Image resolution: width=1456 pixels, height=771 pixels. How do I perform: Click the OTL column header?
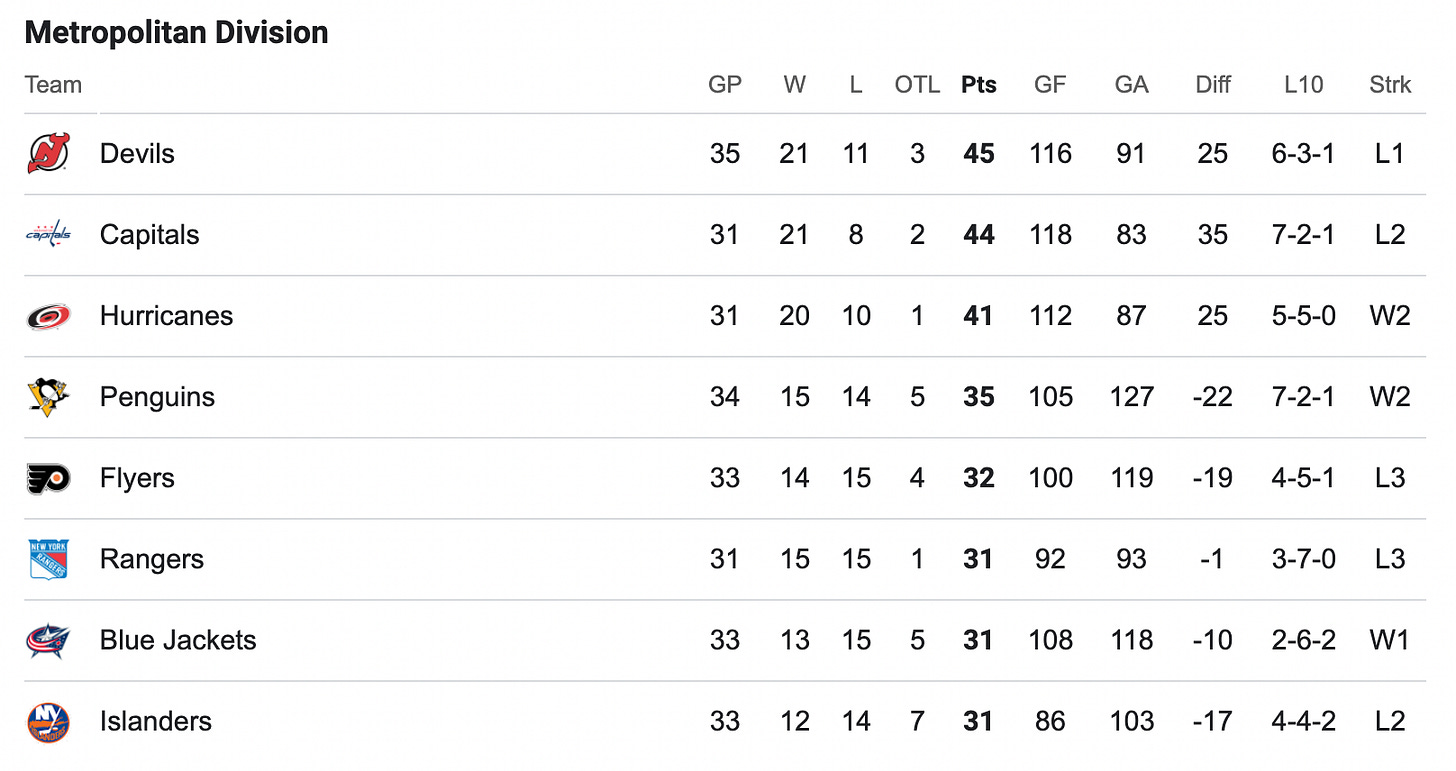(917, 85)
